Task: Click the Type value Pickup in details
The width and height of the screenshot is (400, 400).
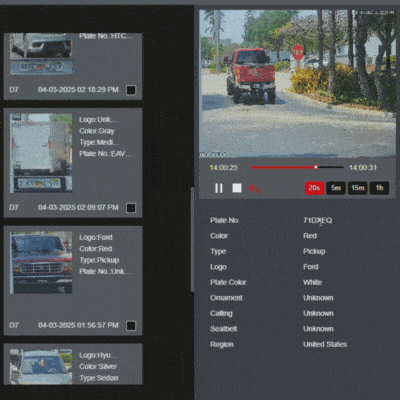Action: point(314,251)
